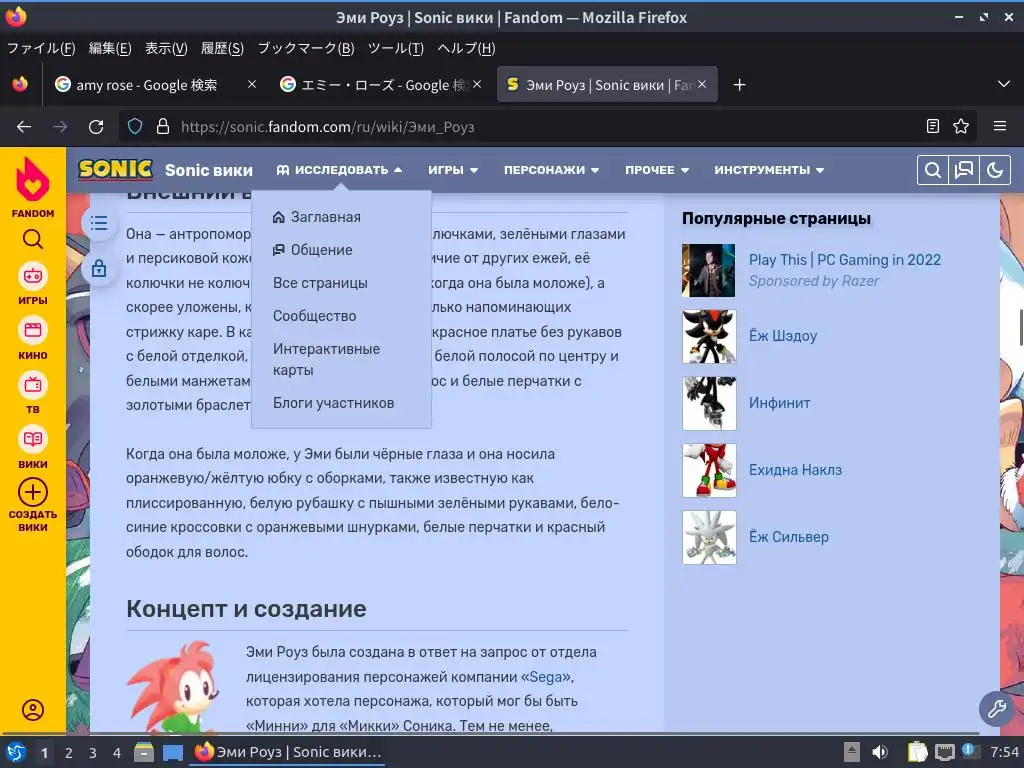This screenshot has height=768, width=1024.
Task: Bookmark this page with star
Action: point(961,127)
